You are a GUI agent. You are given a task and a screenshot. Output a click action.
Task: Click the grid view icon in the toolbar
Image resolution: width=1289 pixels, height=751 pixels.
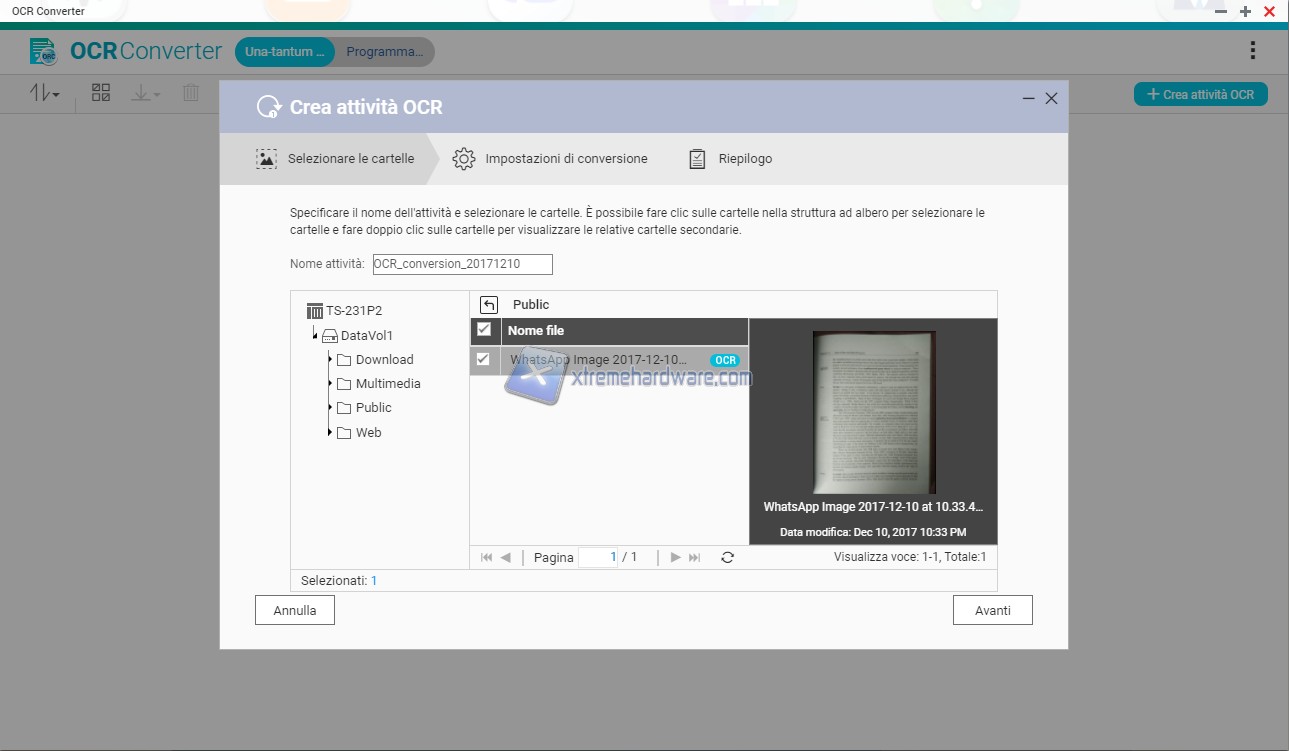click(101, 93)
